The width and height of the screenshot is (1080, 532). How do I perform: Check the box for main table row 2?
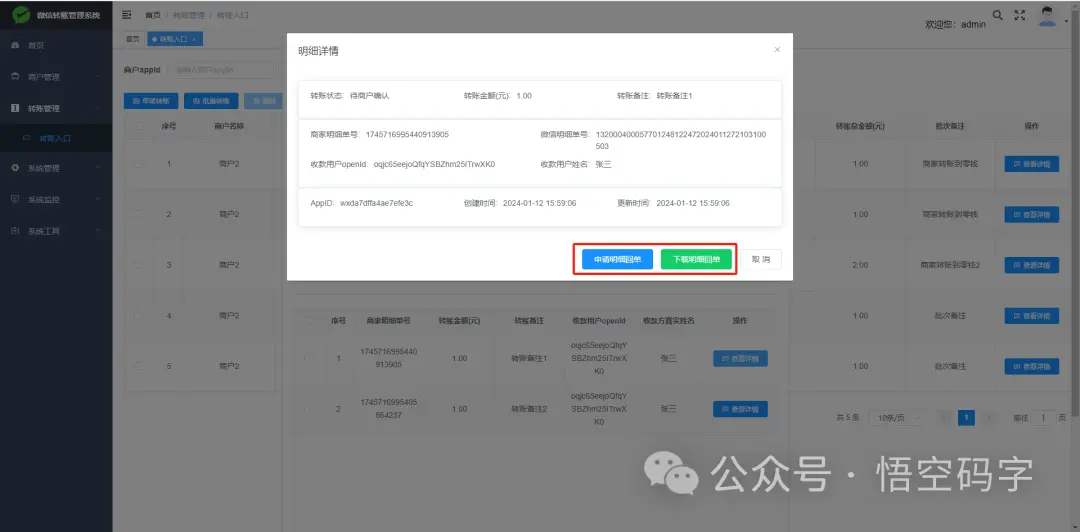140,214
